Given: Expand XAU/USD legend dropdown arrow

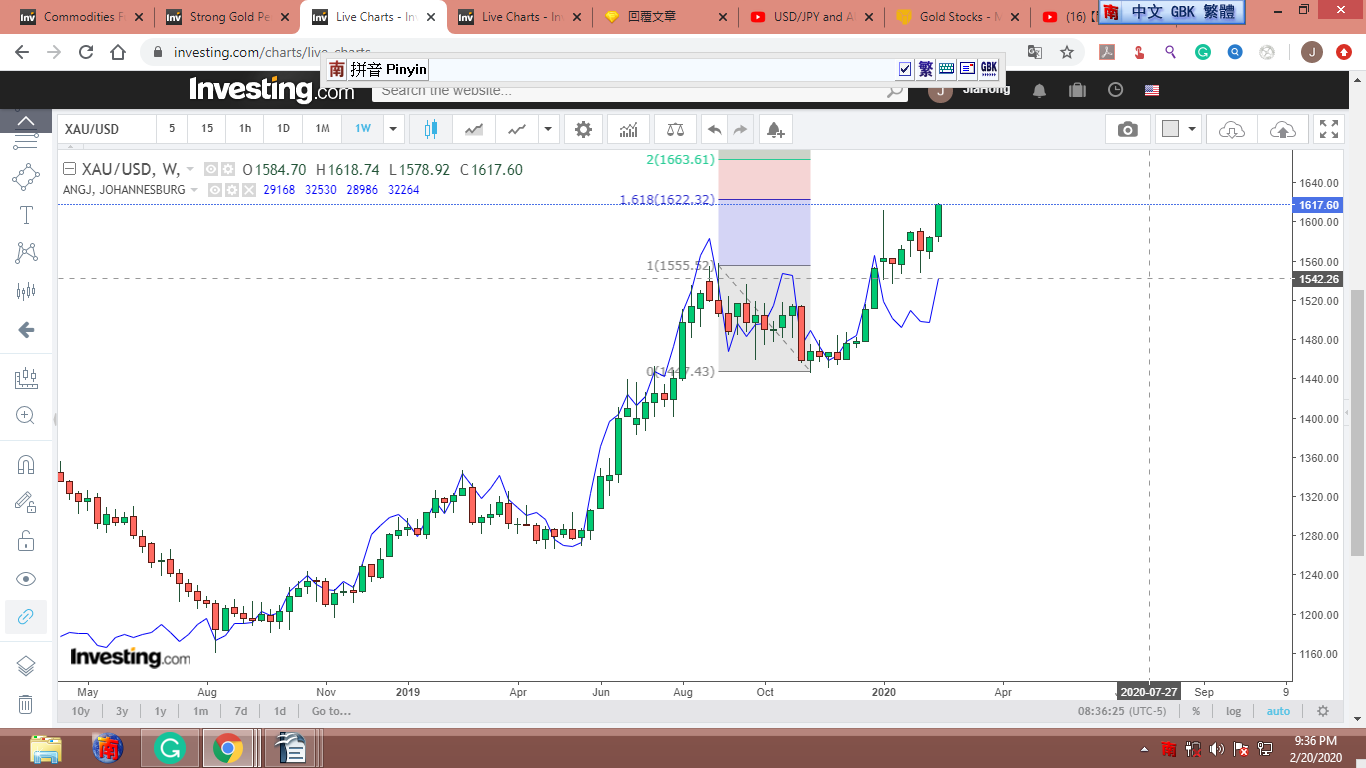Looking at the screenshot, I should [189, 170].
